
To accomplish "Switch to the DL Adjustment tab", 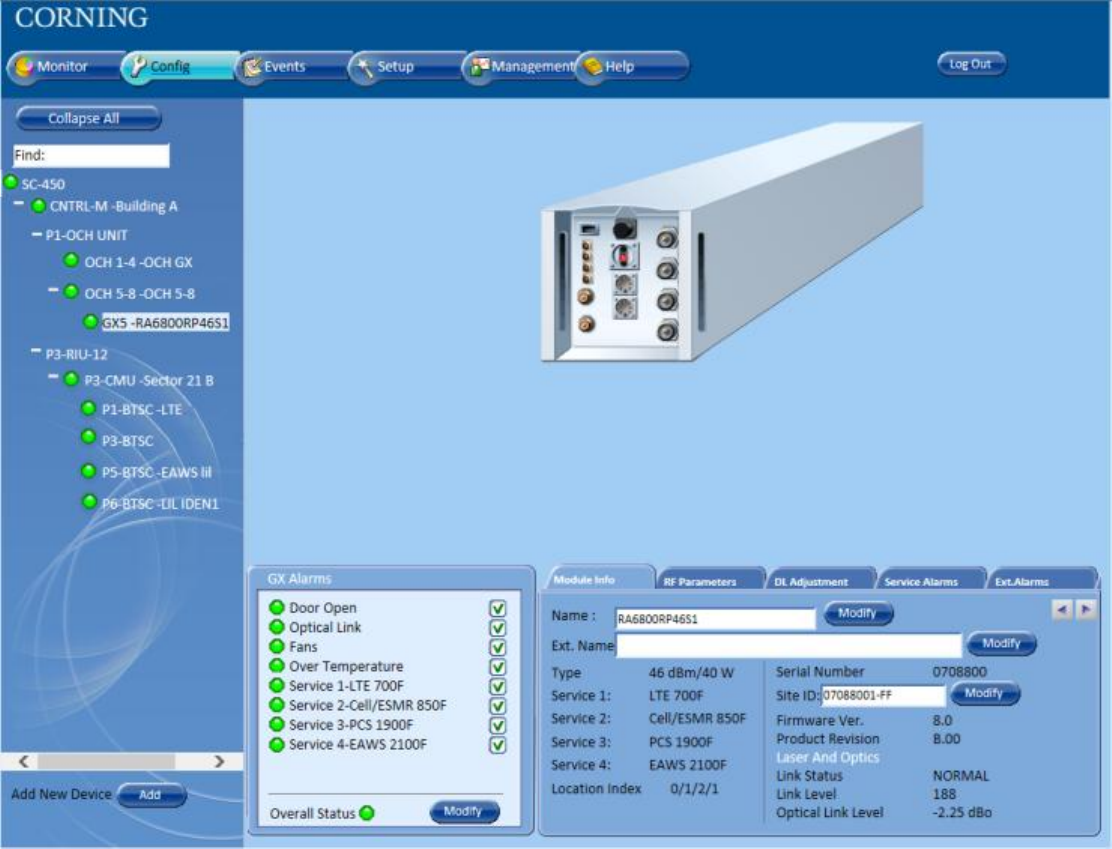I will click(x=821, y=580).
